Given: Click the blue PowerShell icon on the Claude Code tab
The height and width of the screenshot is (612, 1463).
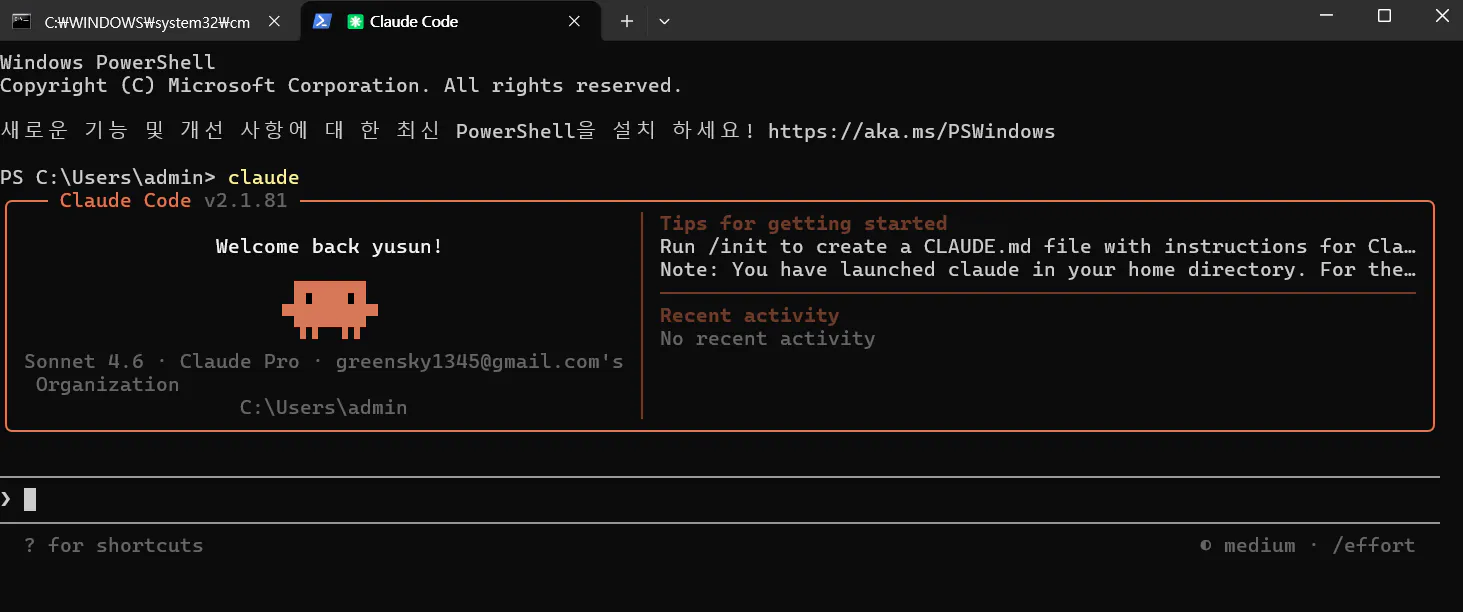Looking at the screenshot, I should [321, 20].
